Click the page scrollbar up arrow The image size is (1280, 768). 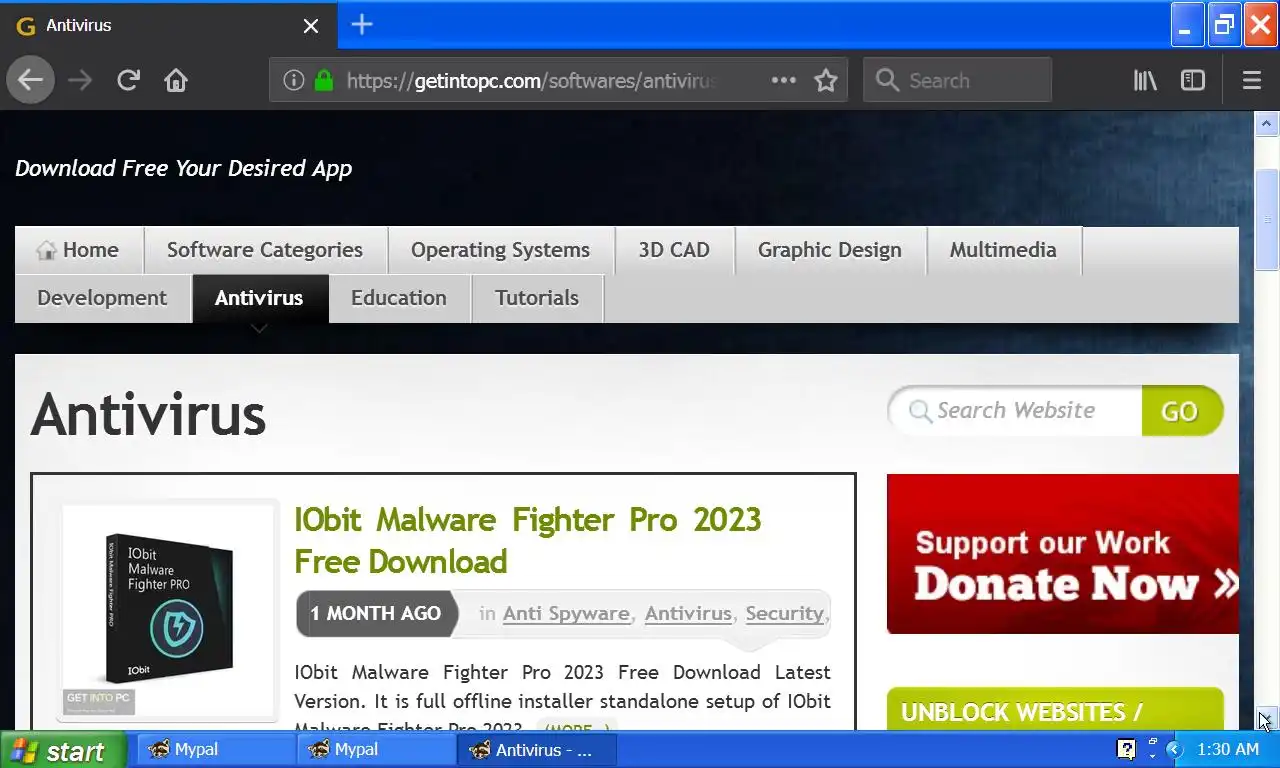[x=1267, y=124]
